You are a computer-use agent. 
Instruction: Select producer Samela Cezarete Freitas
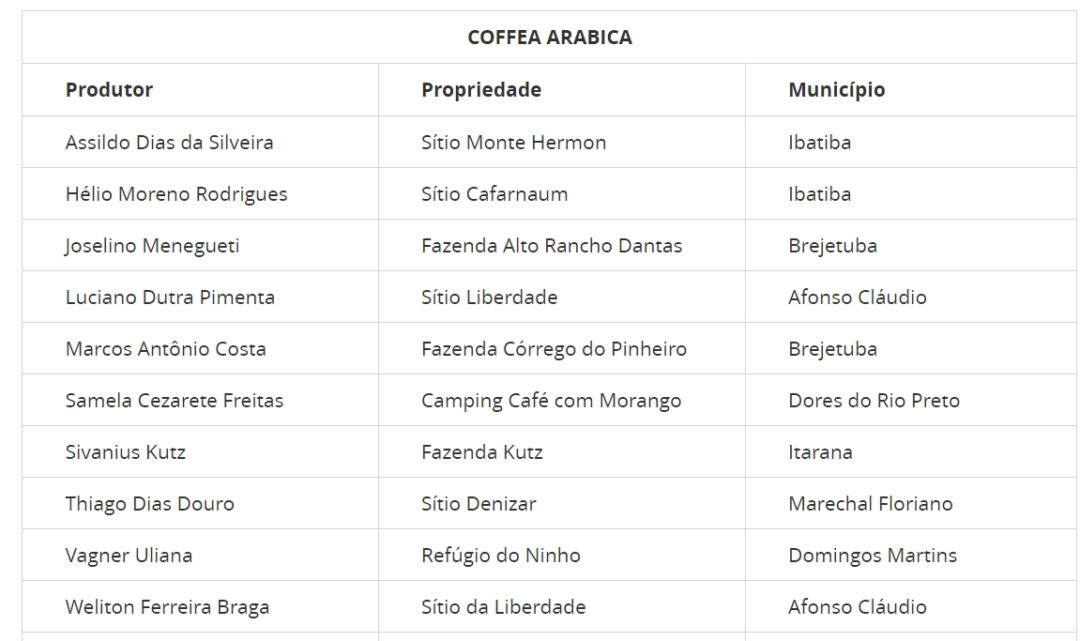[x=174, y=401]
